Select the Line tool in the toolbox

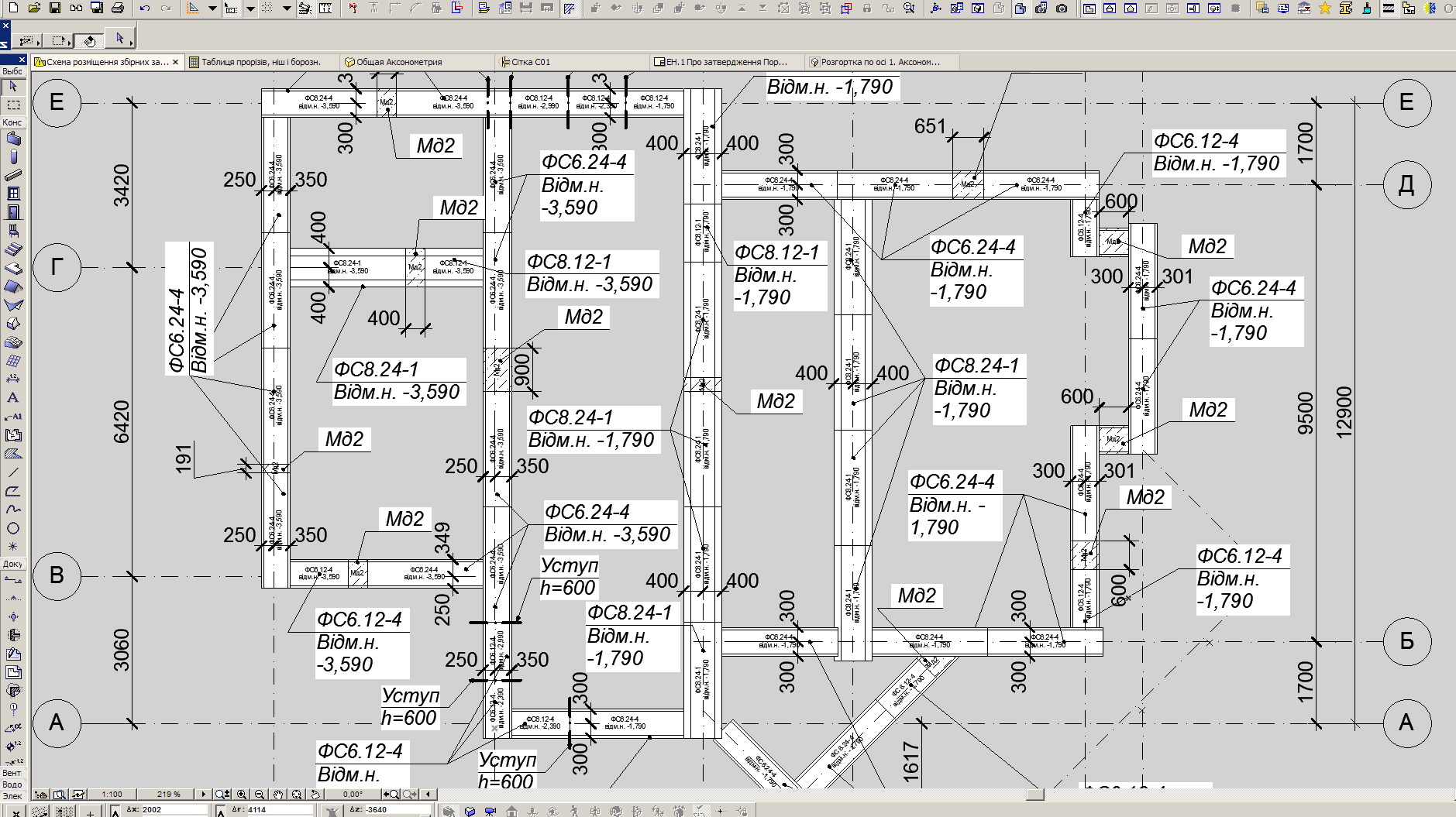(13, 472)
